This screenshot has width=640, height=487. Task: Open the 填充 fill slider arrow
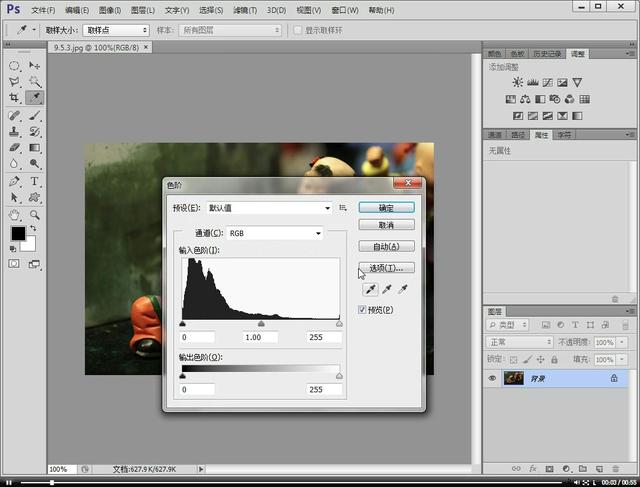pos(622,360)
